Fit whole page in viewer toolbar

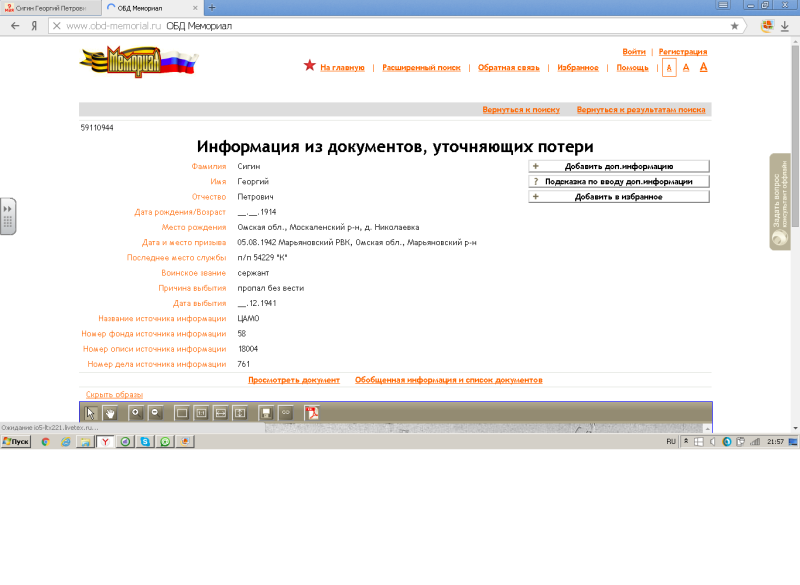(x=182, y=413)
